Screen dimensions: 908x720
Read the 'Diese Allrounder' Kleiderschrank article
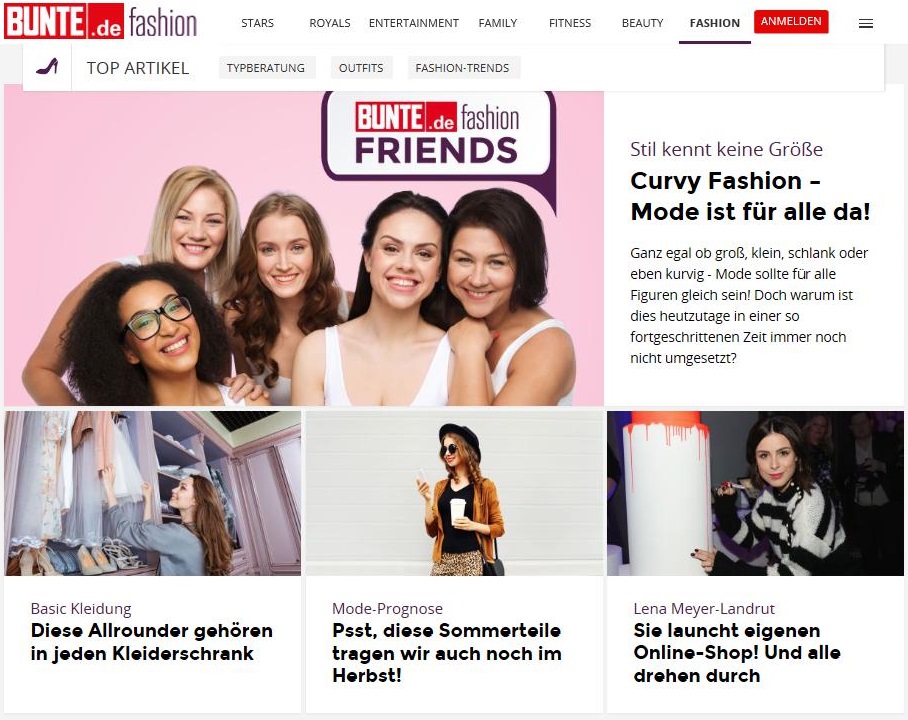click(x=151, y=642)
